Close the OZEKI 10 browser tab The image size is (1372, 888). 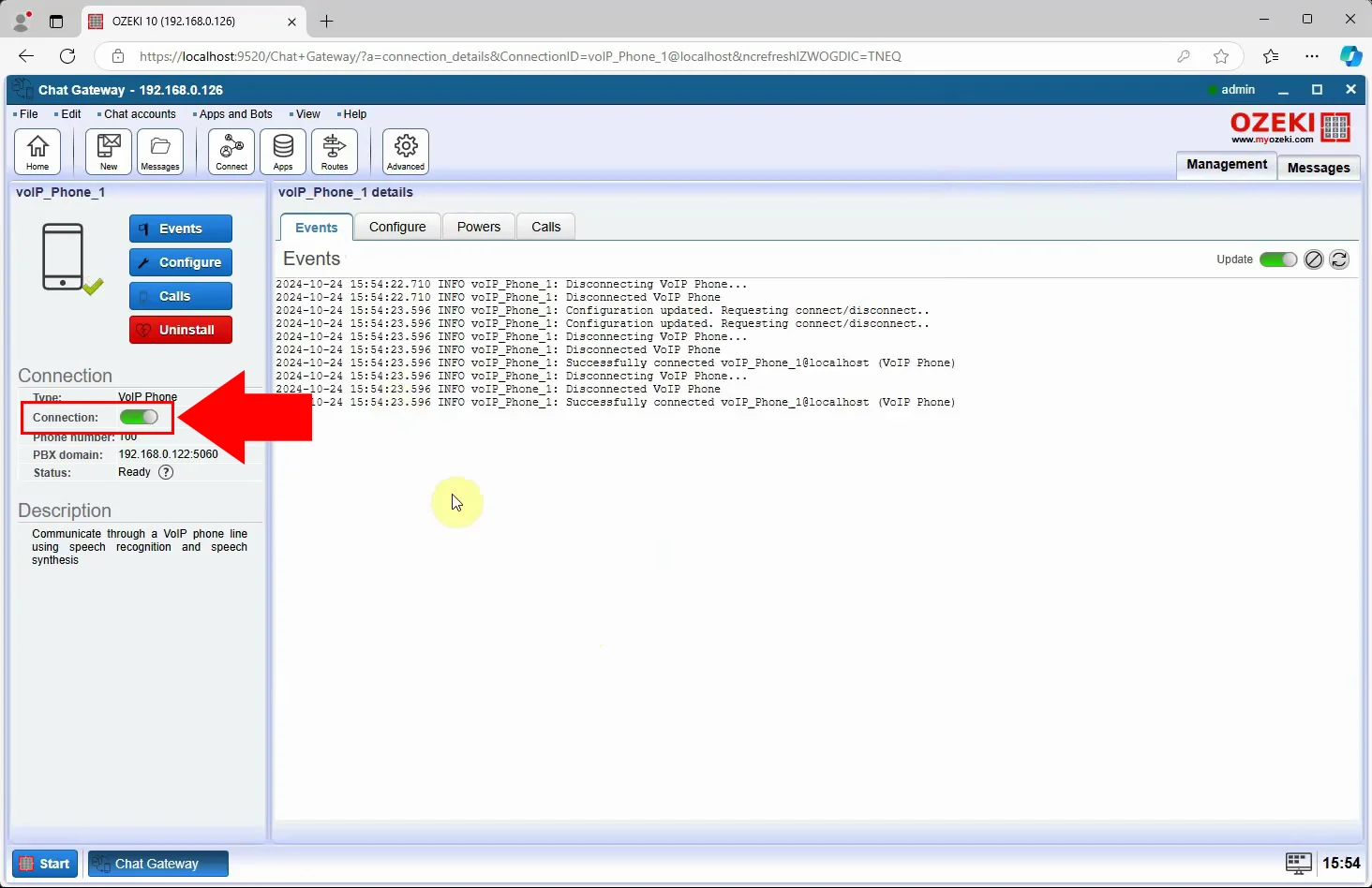pos(291,21)
